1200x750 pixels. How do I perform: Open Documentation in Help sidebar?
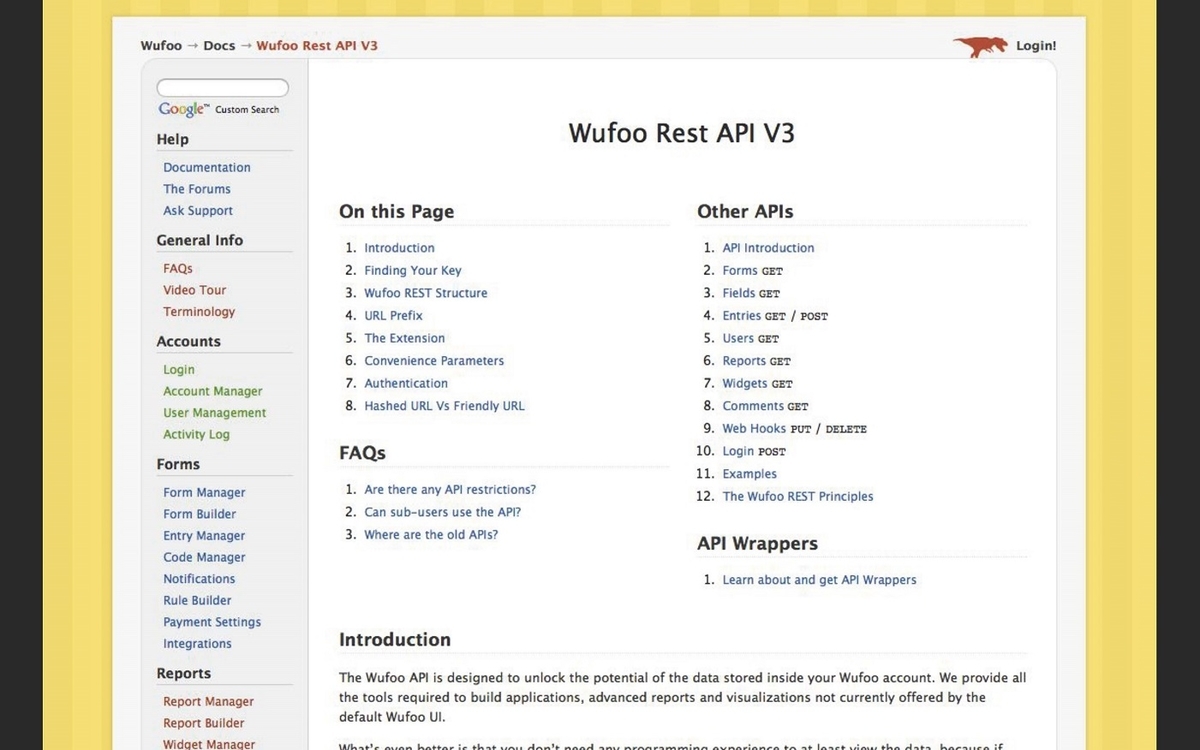tap(207, 168)
